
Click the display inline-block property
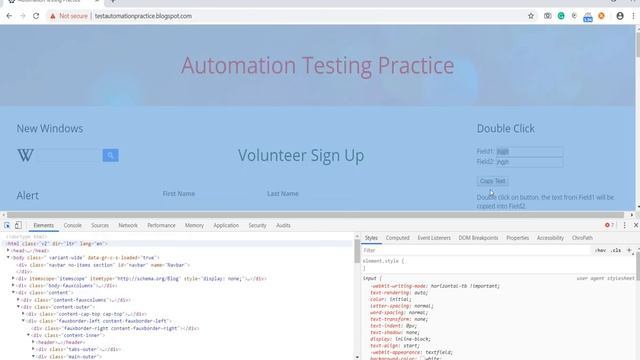(400, 339)
